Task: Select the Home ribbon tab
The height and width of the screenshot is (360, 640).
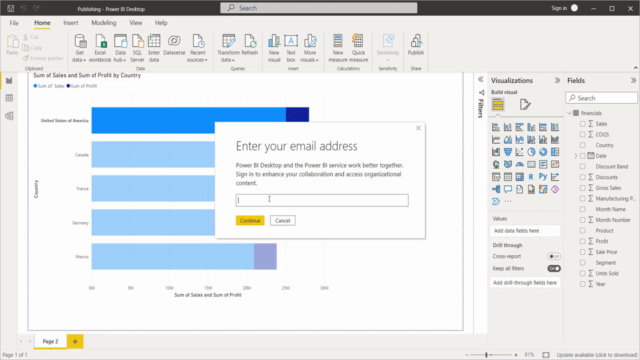Action: coord(42,23)
